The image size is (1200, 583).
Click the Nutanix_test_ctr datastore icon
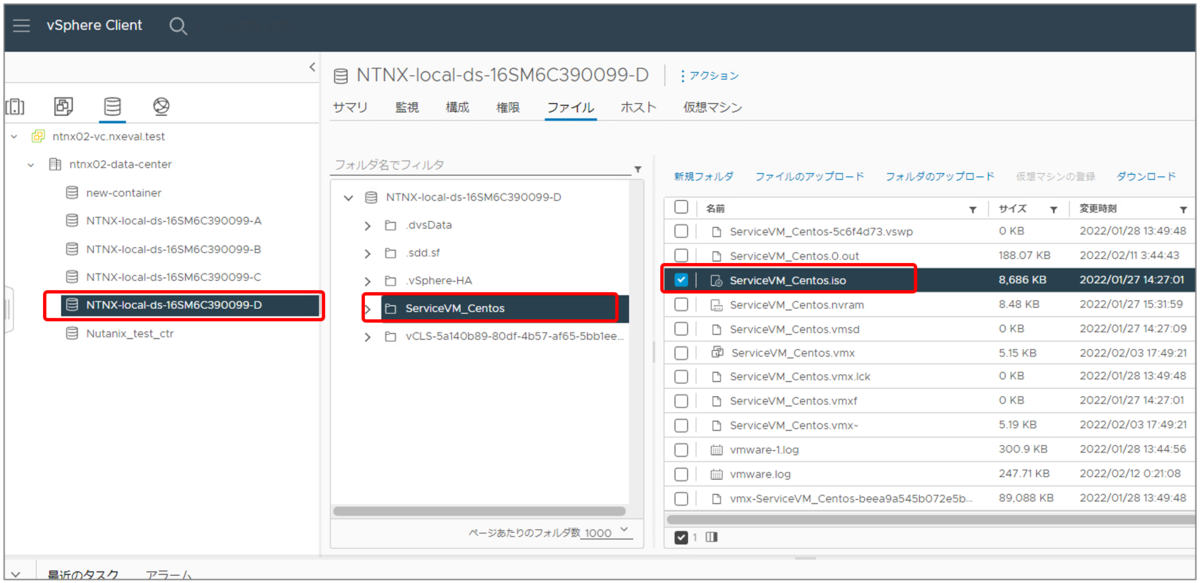pos(72,334)
